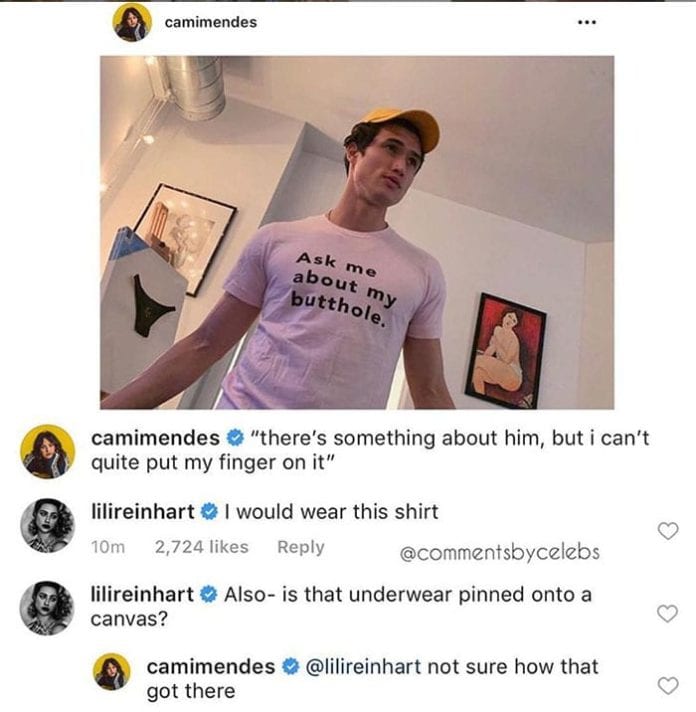This screenshot has height=712, width=696.
Task: Open lilireinhart avatar on second comment
Action: (47, 608)
